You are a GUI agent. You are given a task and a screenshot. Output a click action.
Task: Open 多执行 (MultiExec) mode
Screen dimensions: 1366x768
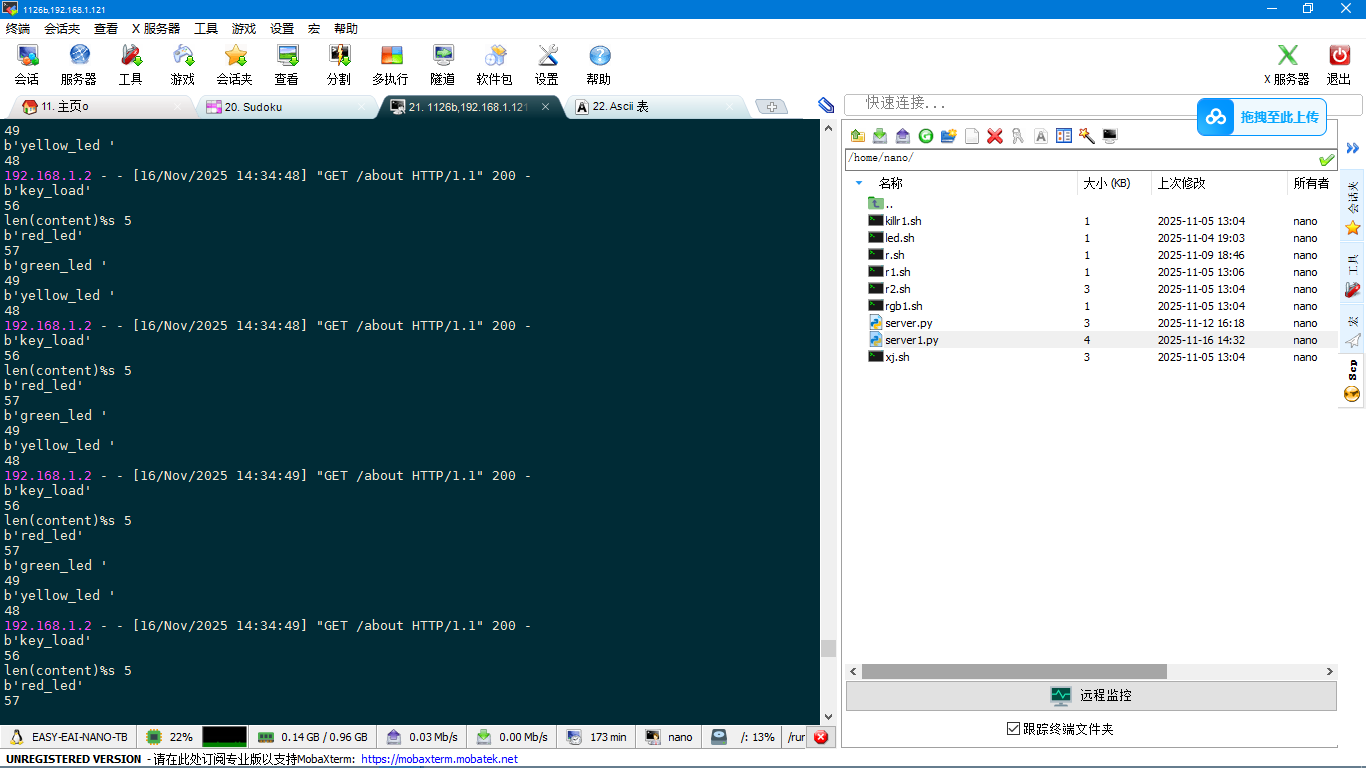click(x=390, y=64)
